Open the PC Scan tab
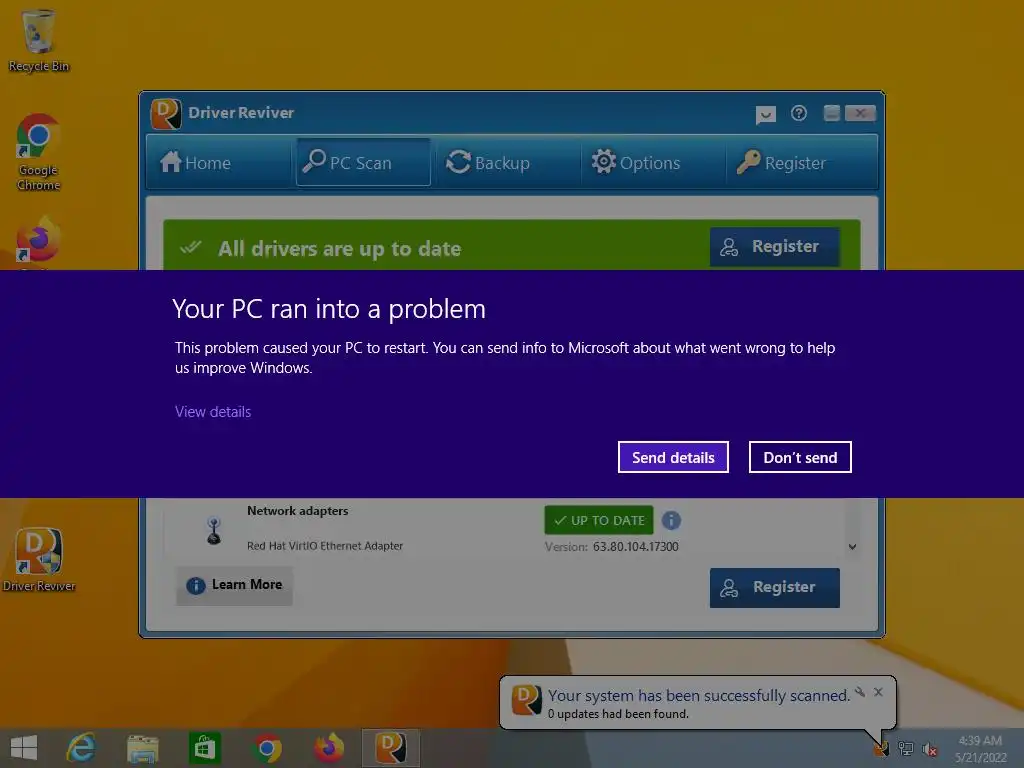The image size is (1024, 768). (363, 162)
